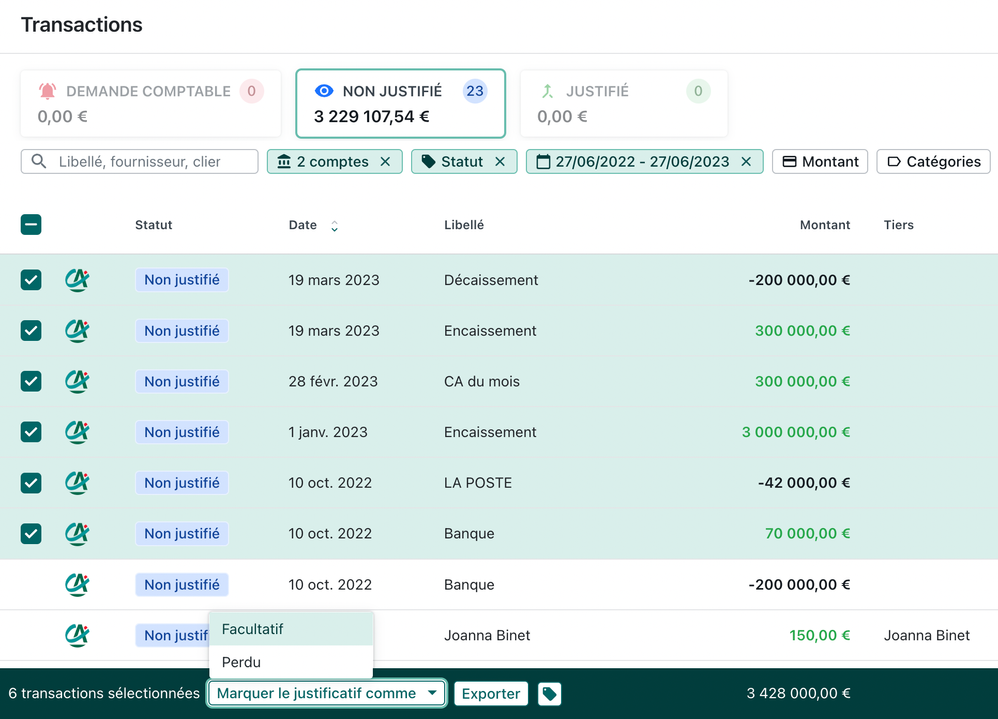Toggle the select-all header checkbox

(31, 225)
